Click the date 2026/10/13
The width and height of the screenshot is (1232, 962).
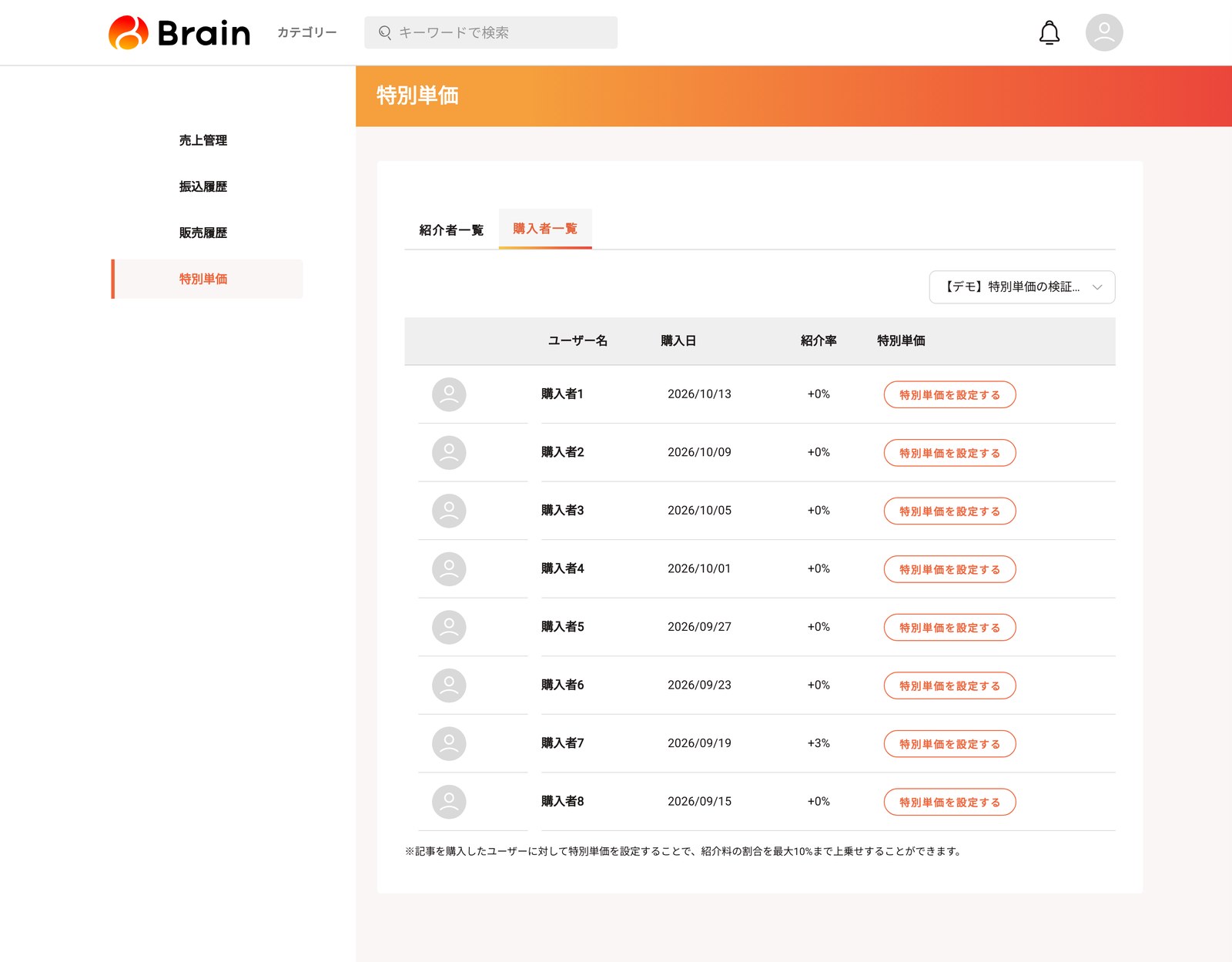[x=699, y=394]
